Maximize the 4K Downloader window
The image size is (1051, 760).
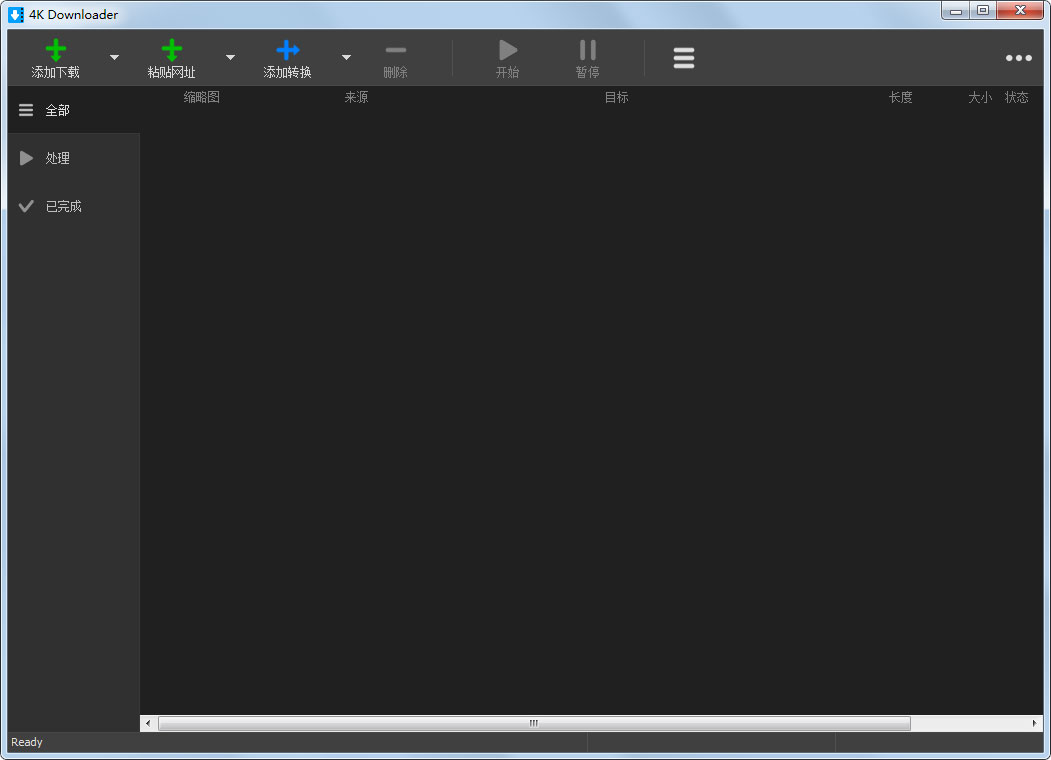(983, 10)
